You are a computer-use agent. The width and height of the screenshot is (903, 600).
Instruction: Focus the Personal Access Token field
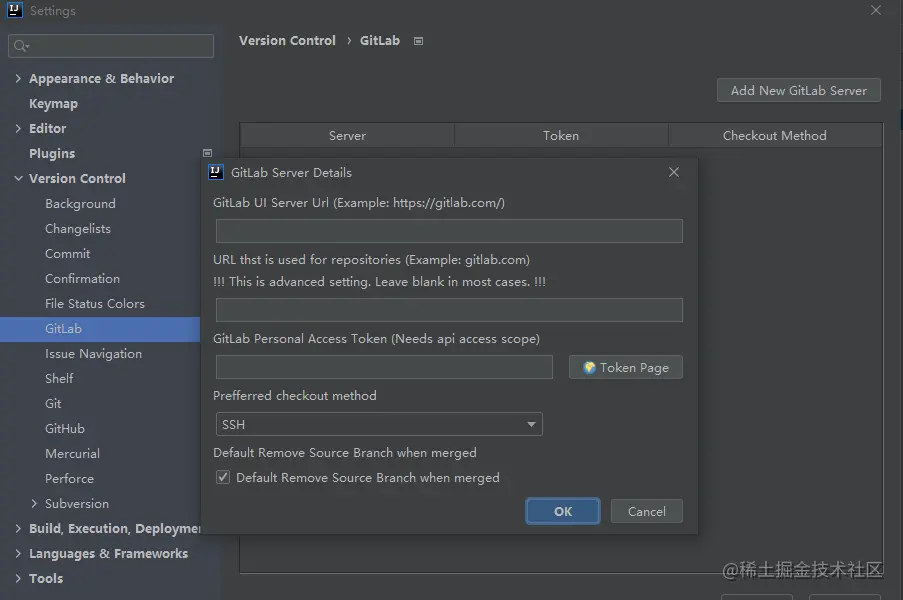pos(384,367)
